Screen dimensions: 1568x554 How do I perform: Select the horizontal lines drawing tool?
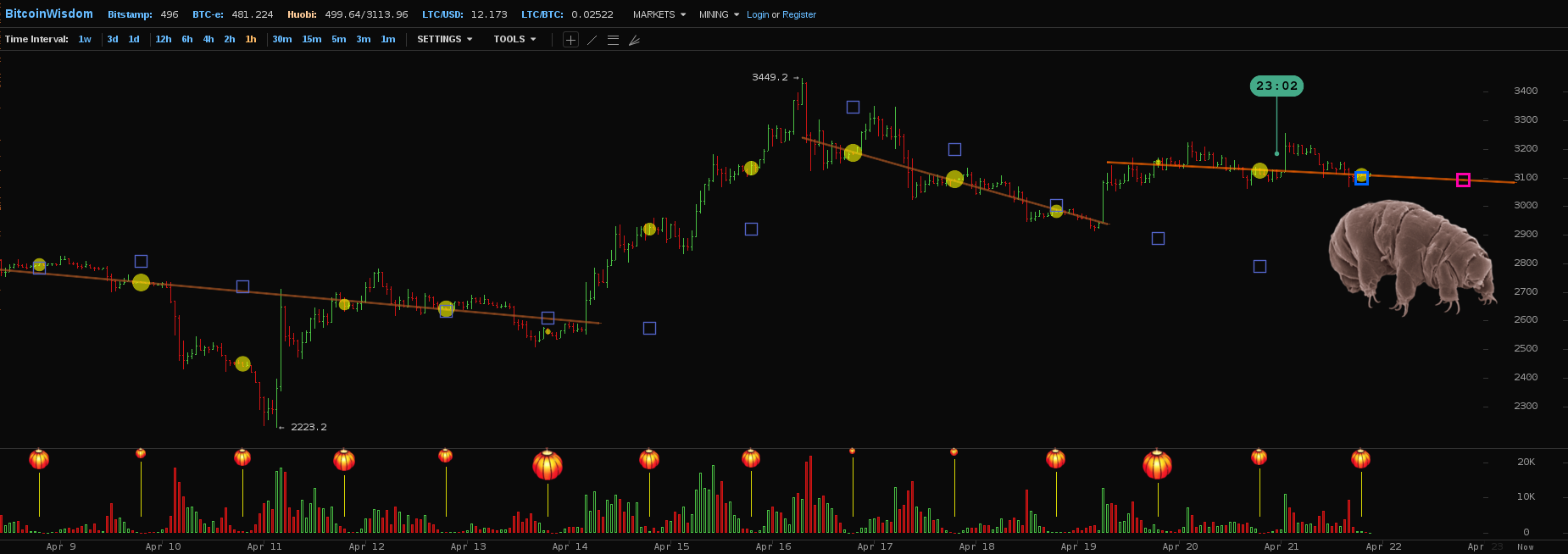[613, 40]
